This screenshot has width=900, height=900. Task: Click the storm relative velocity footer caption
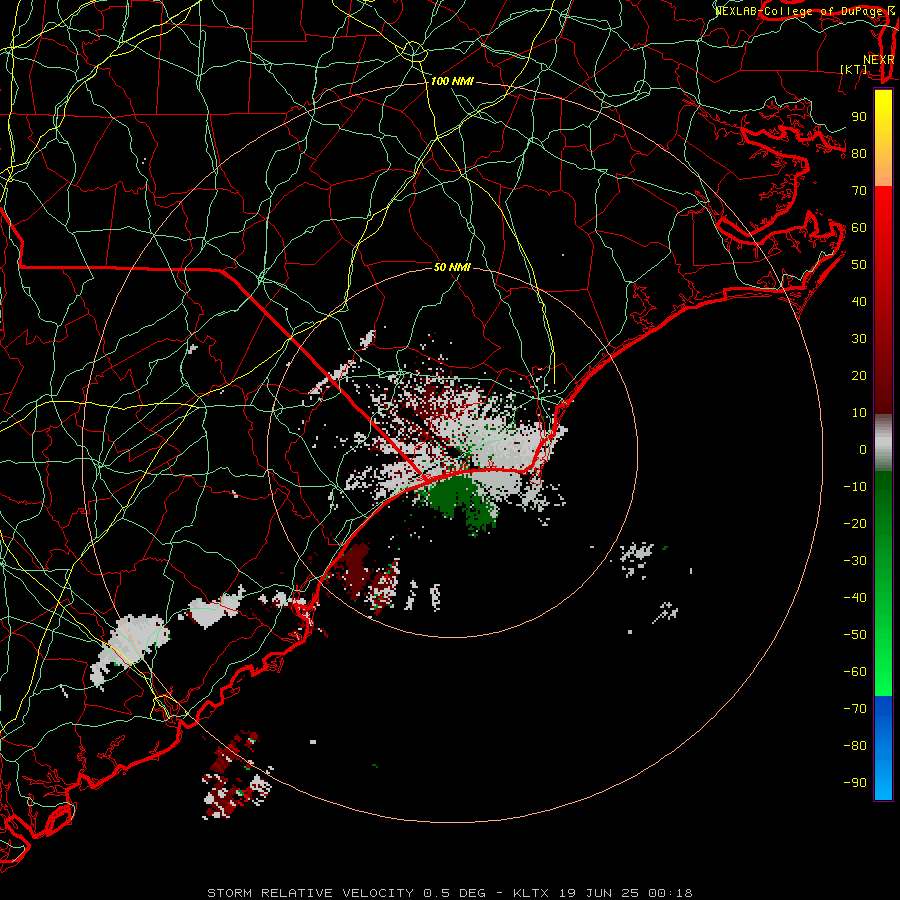450,893
